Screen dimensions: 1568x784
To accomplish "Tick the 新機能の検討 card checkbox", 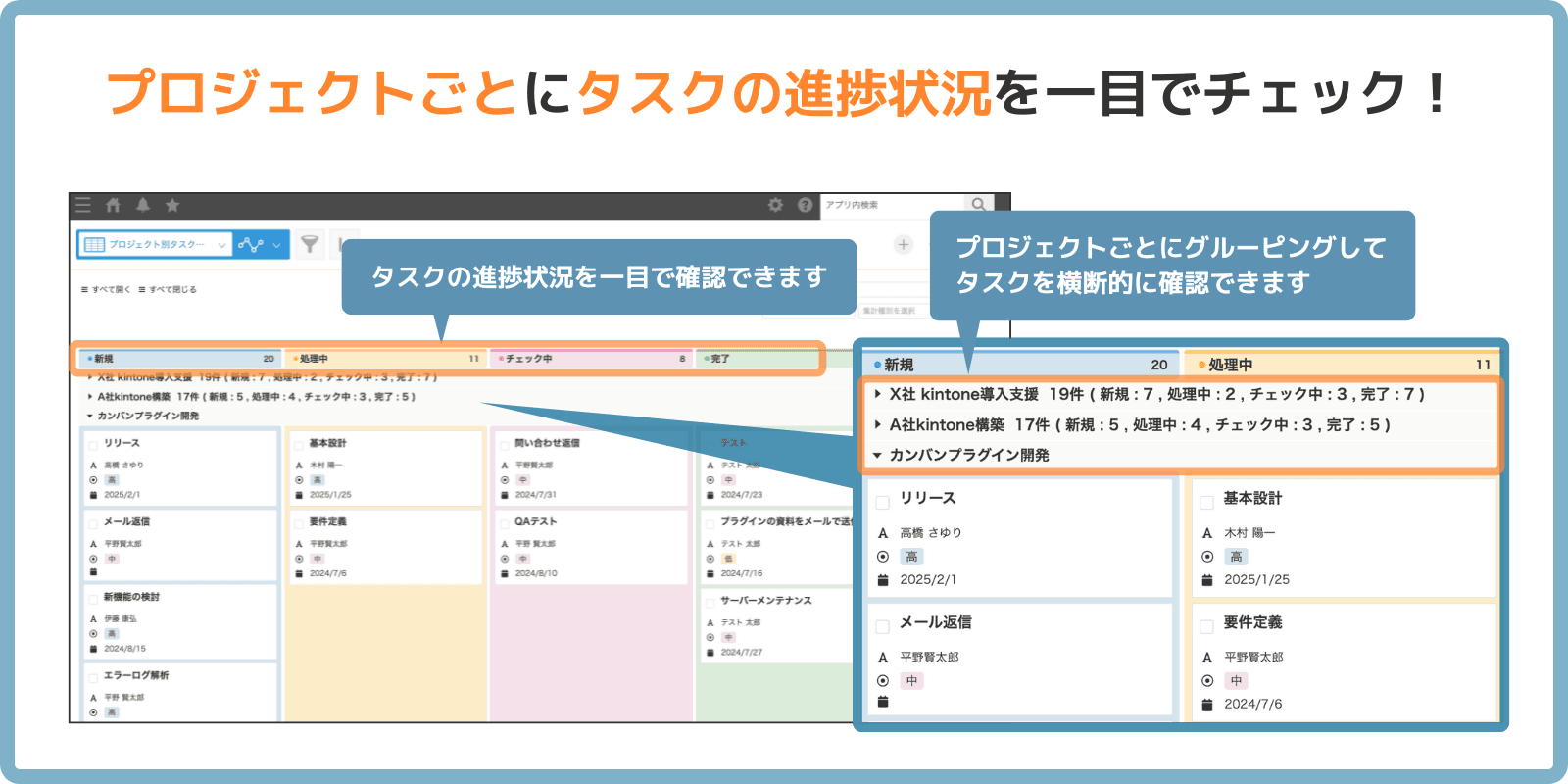I will (x=93, y=598).
